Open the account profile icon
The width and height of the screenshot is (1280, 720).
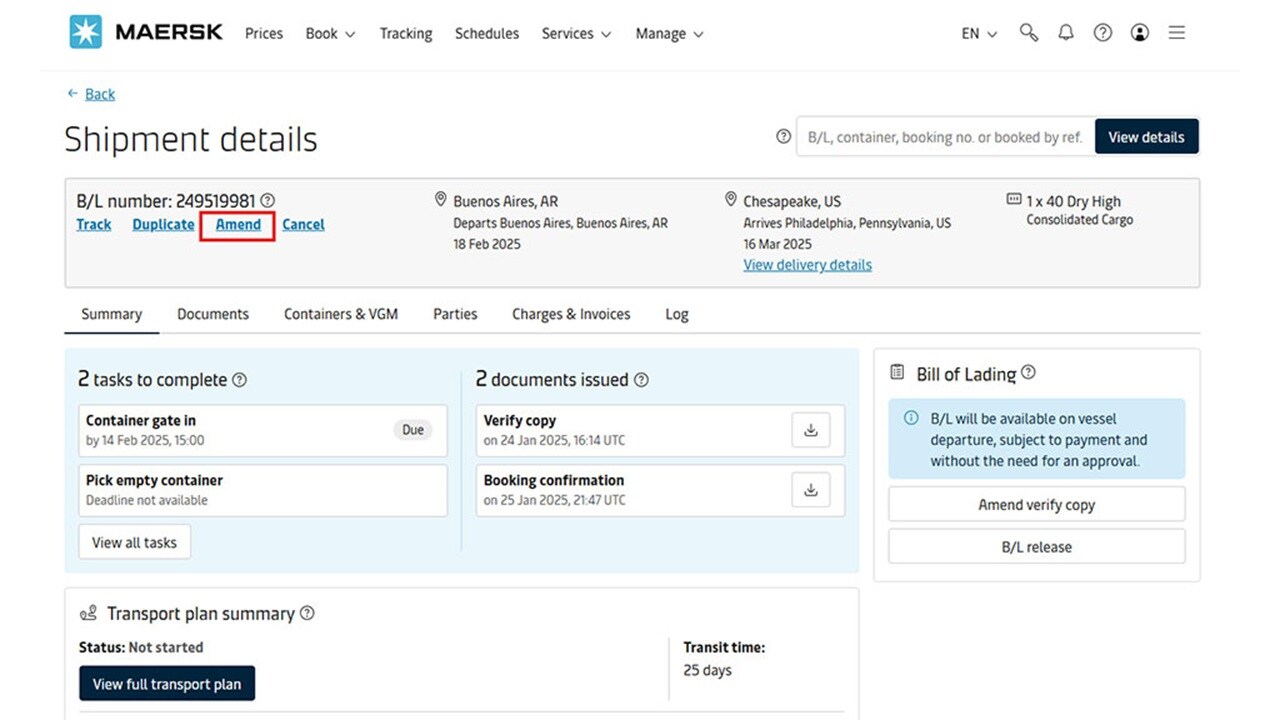tap(1140, 32)
